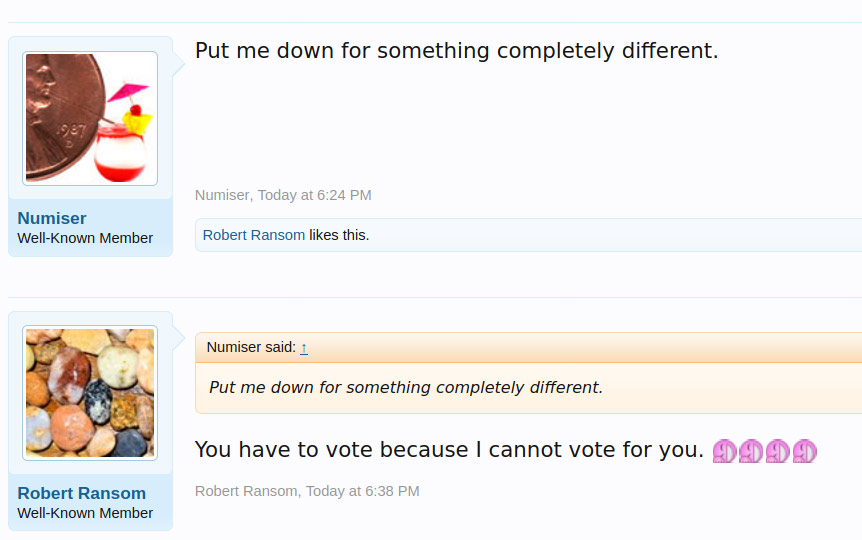Screen dimensions: 862x540
Task: Click the "Numiser said:" quote header
Action: click(x=251, y=347)
